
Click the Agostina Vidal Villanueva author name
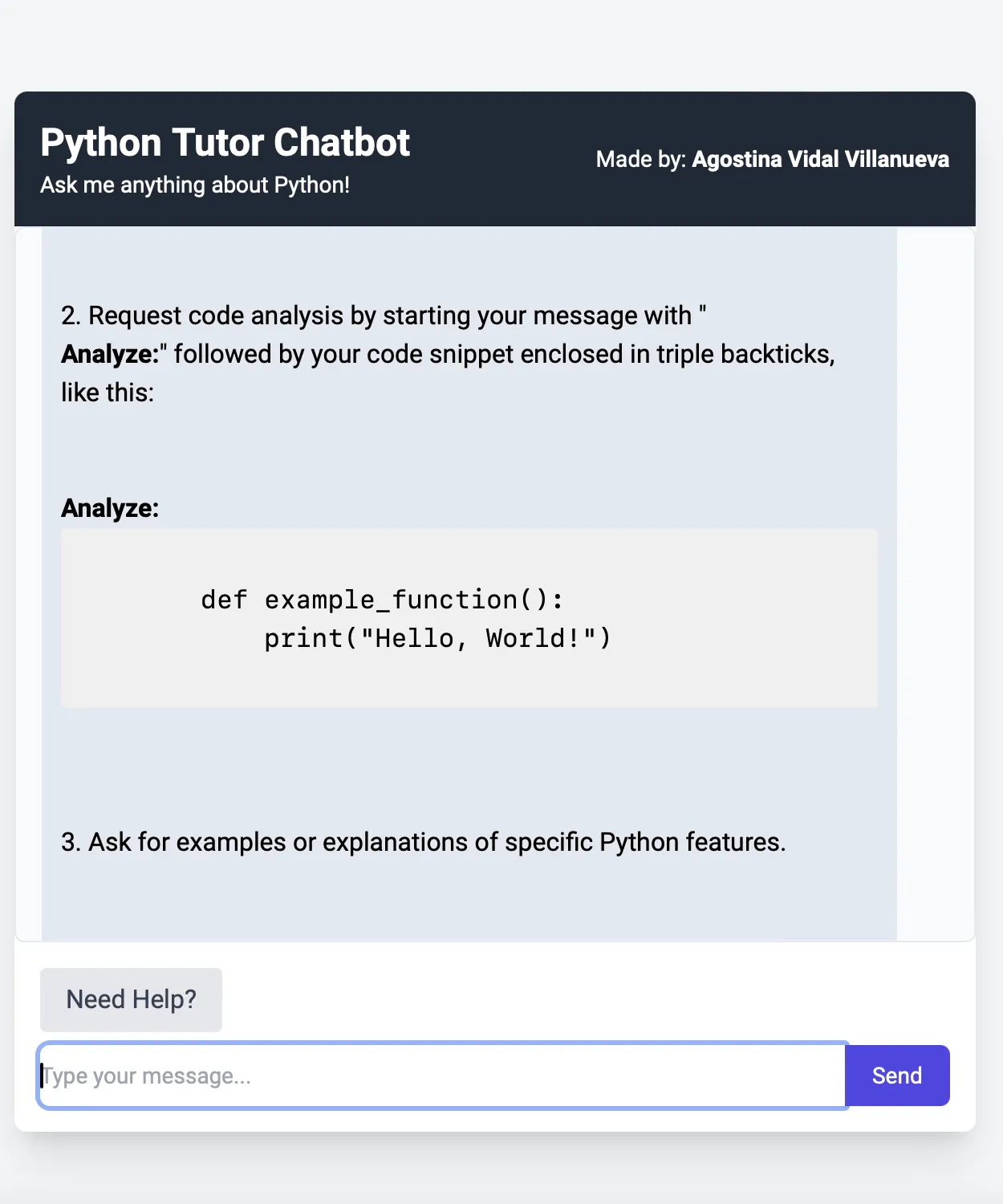820,159
